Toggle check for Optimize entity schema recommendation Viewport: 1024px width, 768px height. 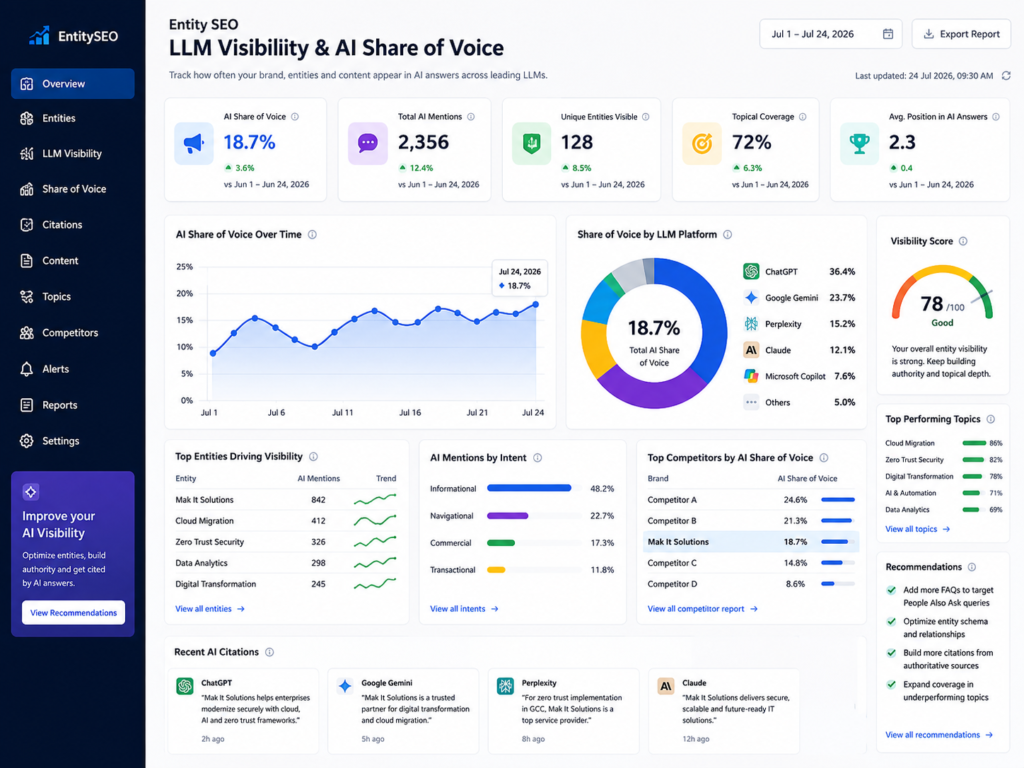pyautogui.click(x=891, y=622)
